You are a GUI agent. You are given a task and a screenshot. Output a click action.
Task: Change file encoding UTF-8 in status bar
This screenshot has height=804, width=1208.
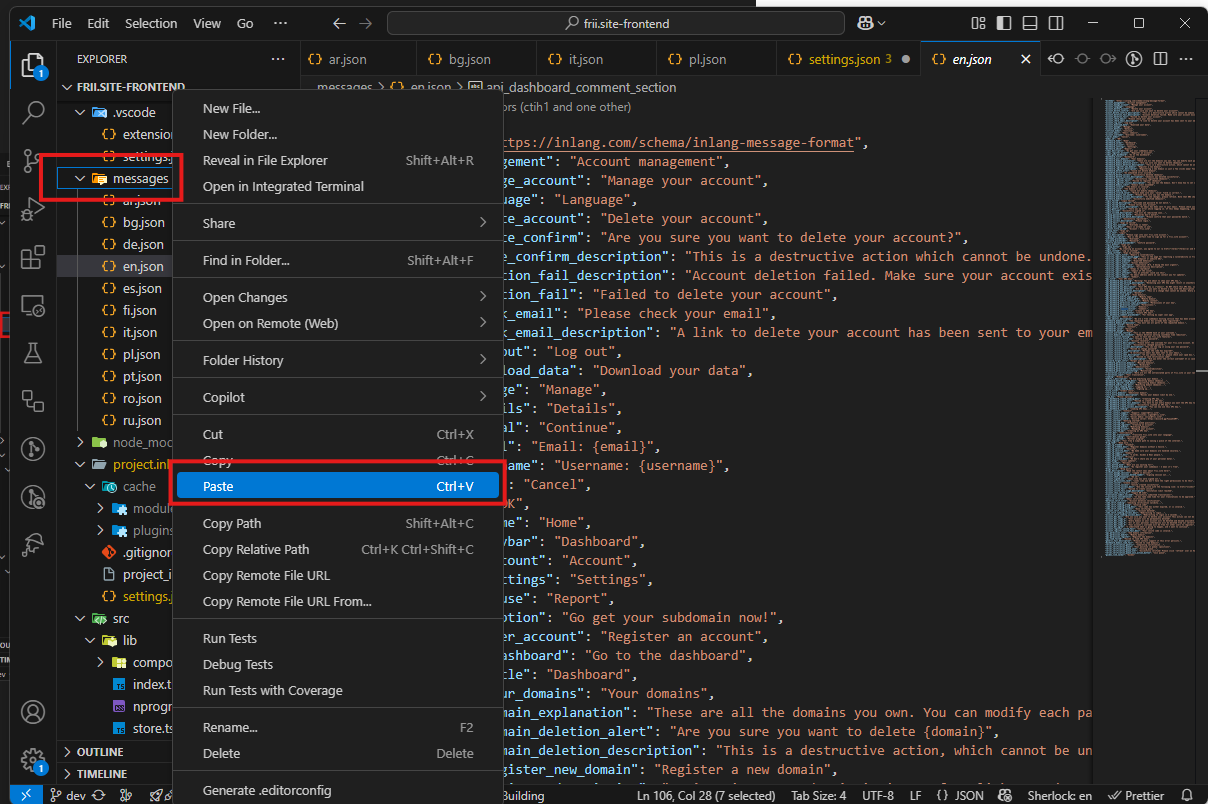tap(877, 796)
